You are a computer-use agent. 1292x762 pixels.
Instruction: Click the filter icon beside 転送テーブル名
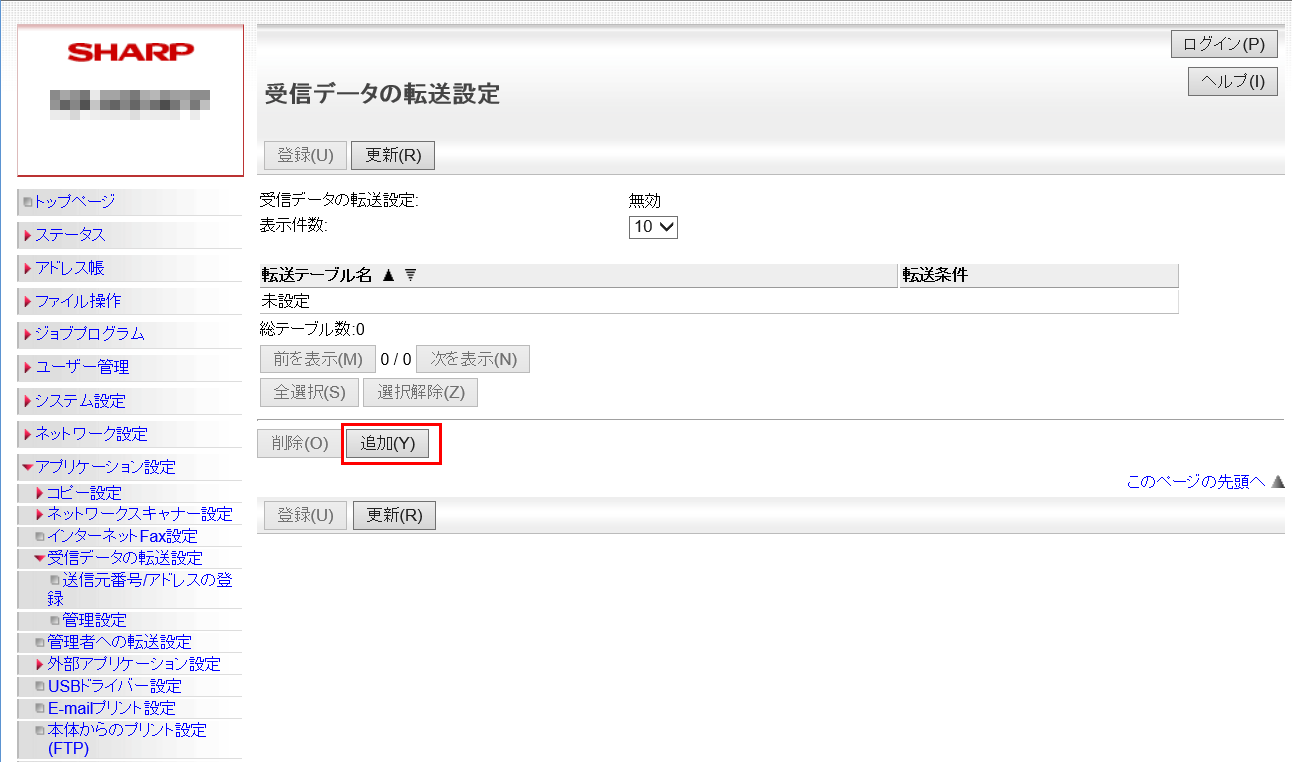410,276
